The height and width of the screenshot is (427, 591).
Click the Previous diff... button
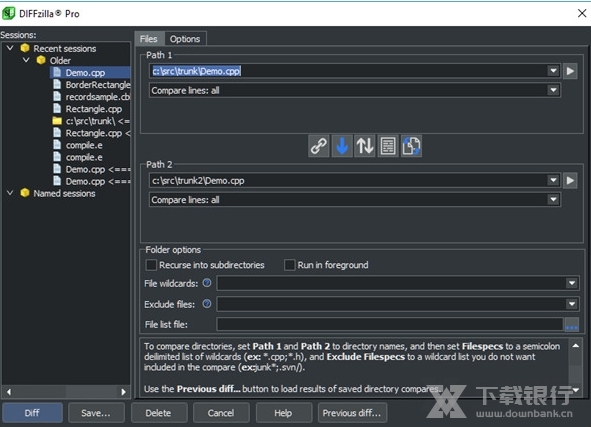[352, 413]
